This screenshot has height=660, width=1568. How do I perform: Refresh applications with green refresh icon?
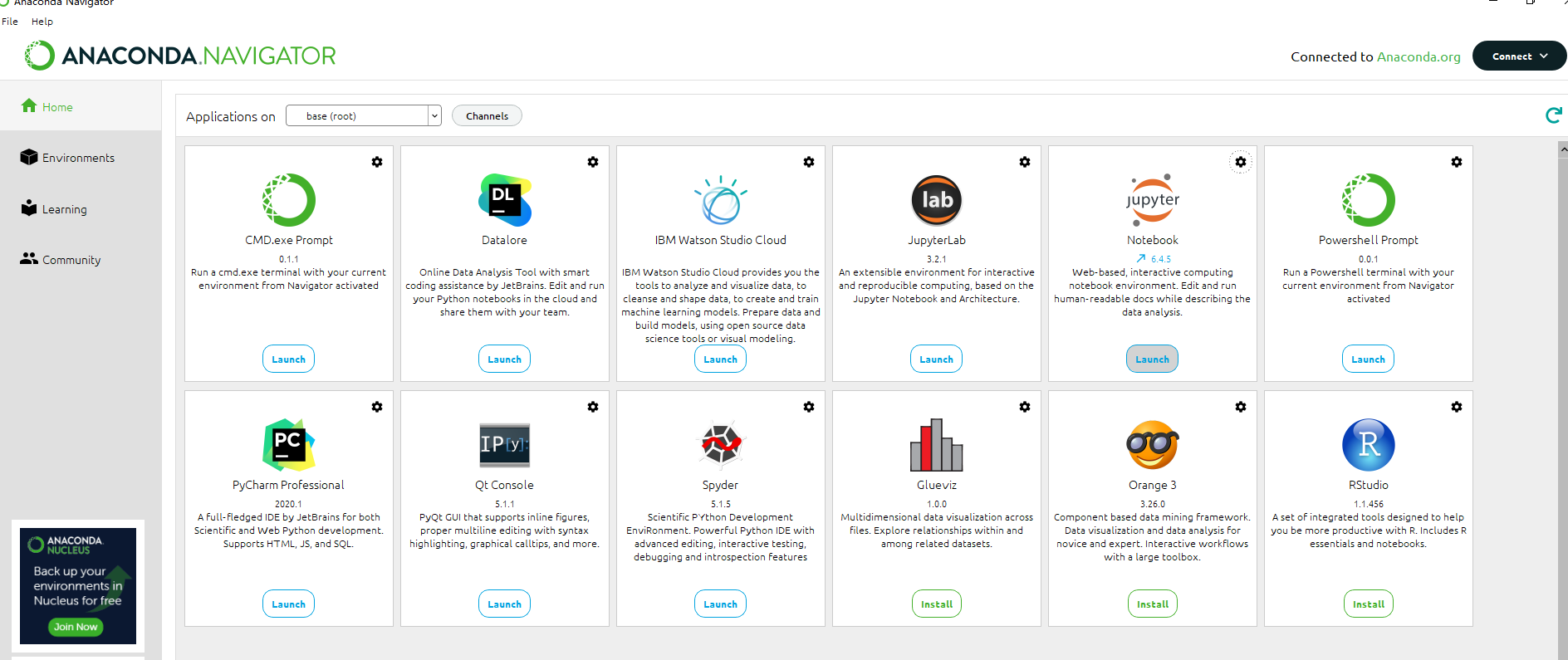pos(1553,115)
